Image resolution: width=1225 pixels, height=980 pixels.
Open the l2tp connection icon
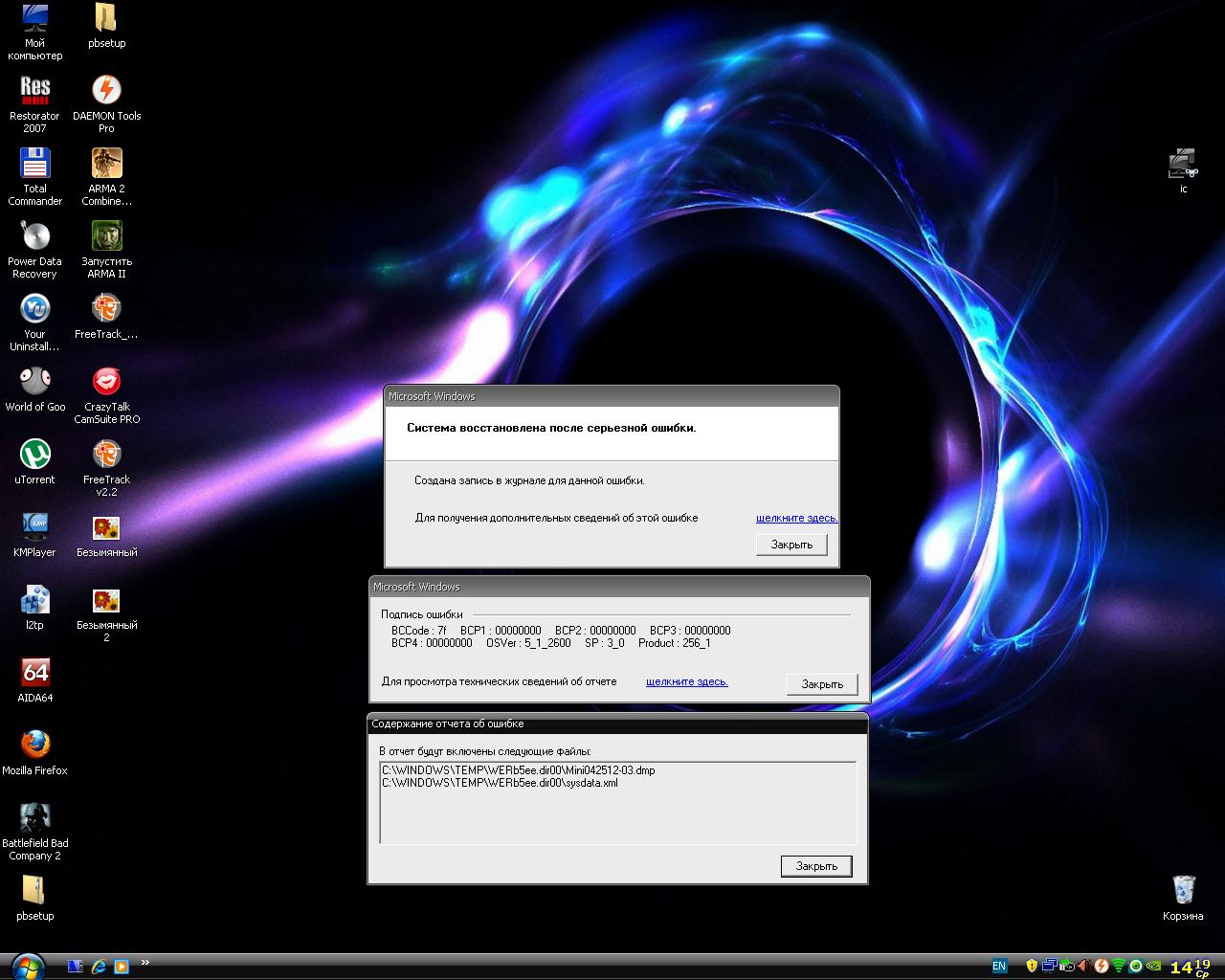[34, 608]
